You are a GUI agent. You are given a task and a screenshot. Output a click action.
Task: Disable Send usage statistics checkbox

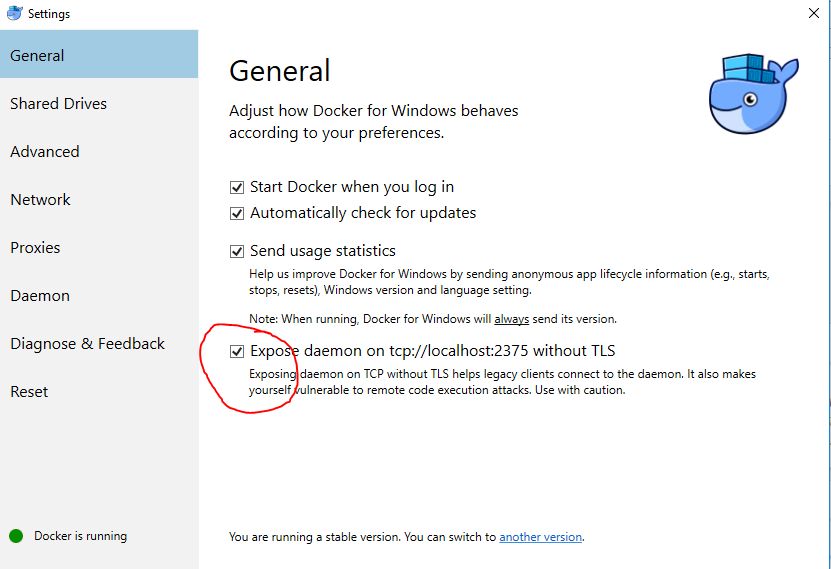[x=237, y=251]
